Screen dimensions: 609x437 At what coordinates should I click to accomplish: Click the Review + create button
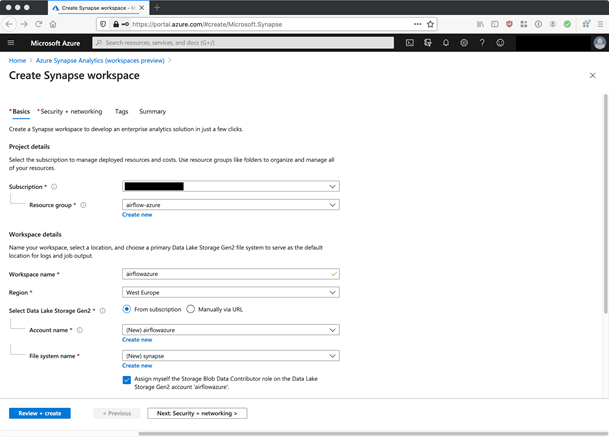point(39,413)
